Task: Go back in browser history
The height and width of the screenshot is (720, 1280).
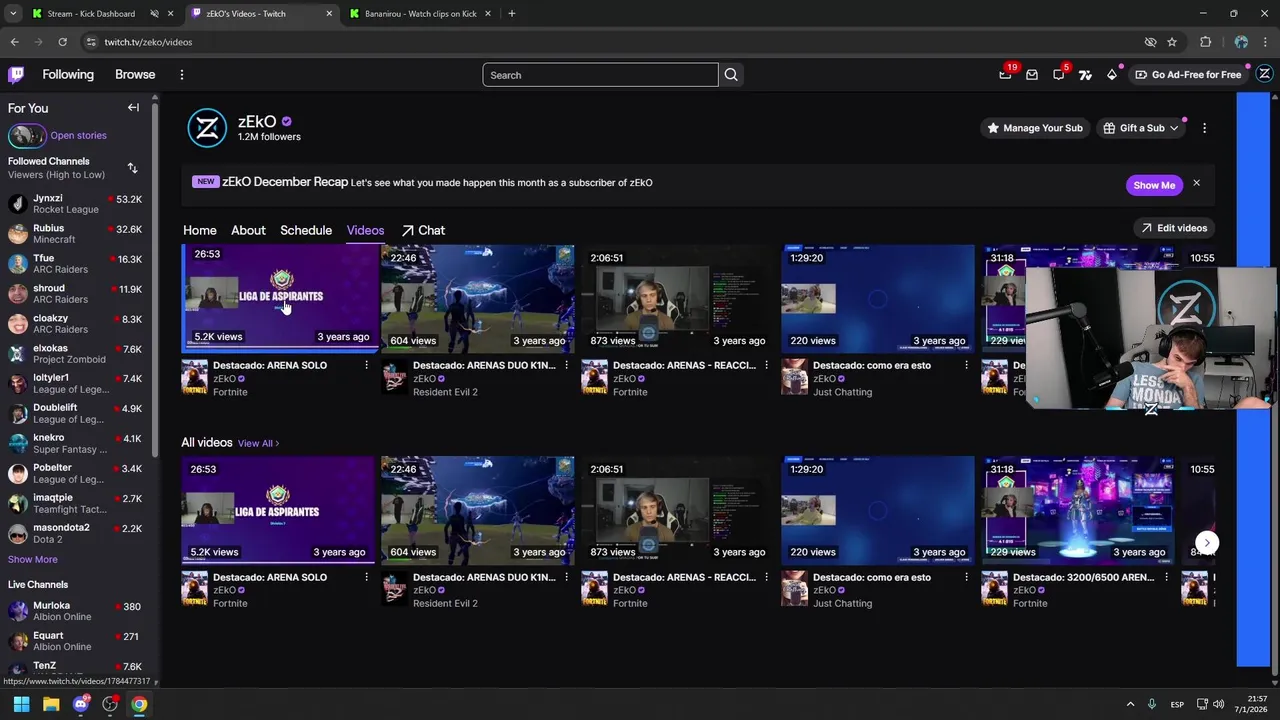Action: (x=14, y=42)
